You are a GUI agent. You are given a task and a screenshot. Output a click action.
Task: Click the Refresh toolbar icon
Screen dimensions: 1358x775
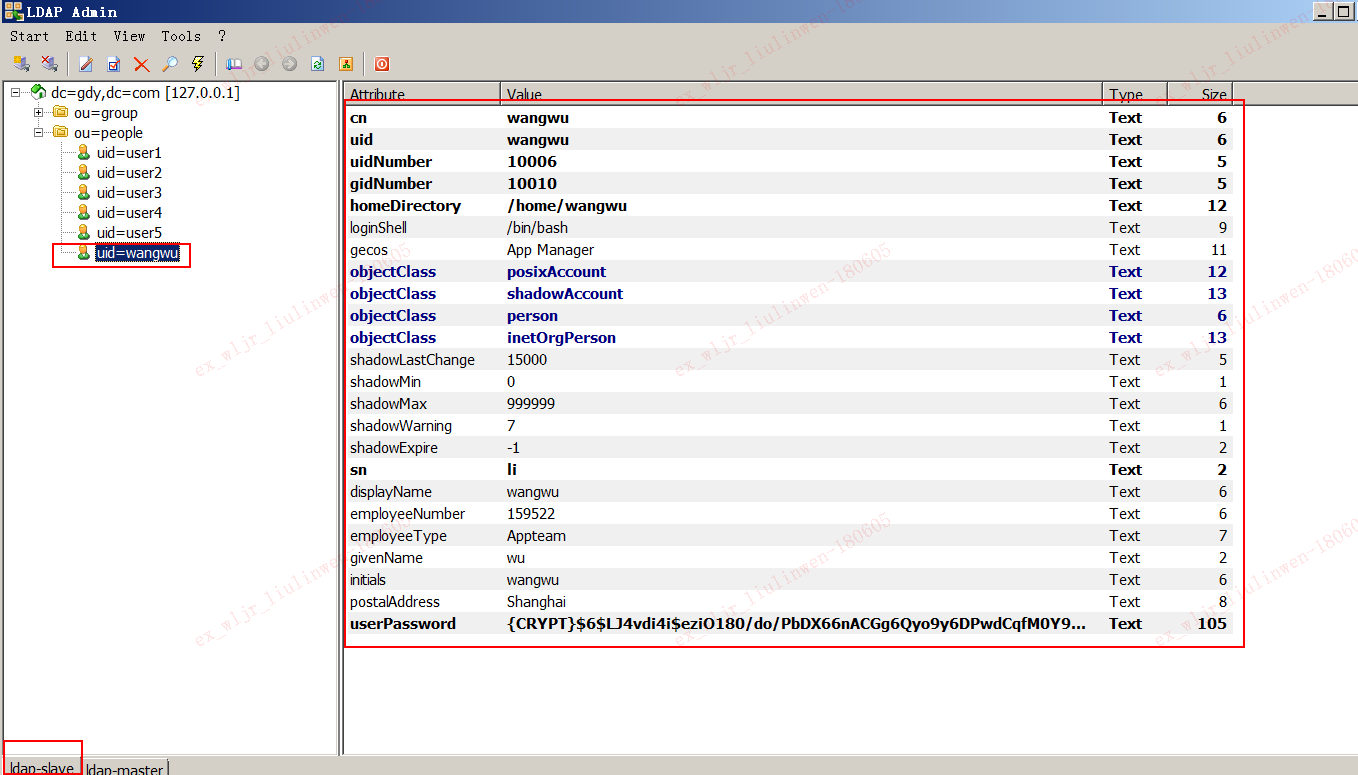pos(318,64)
